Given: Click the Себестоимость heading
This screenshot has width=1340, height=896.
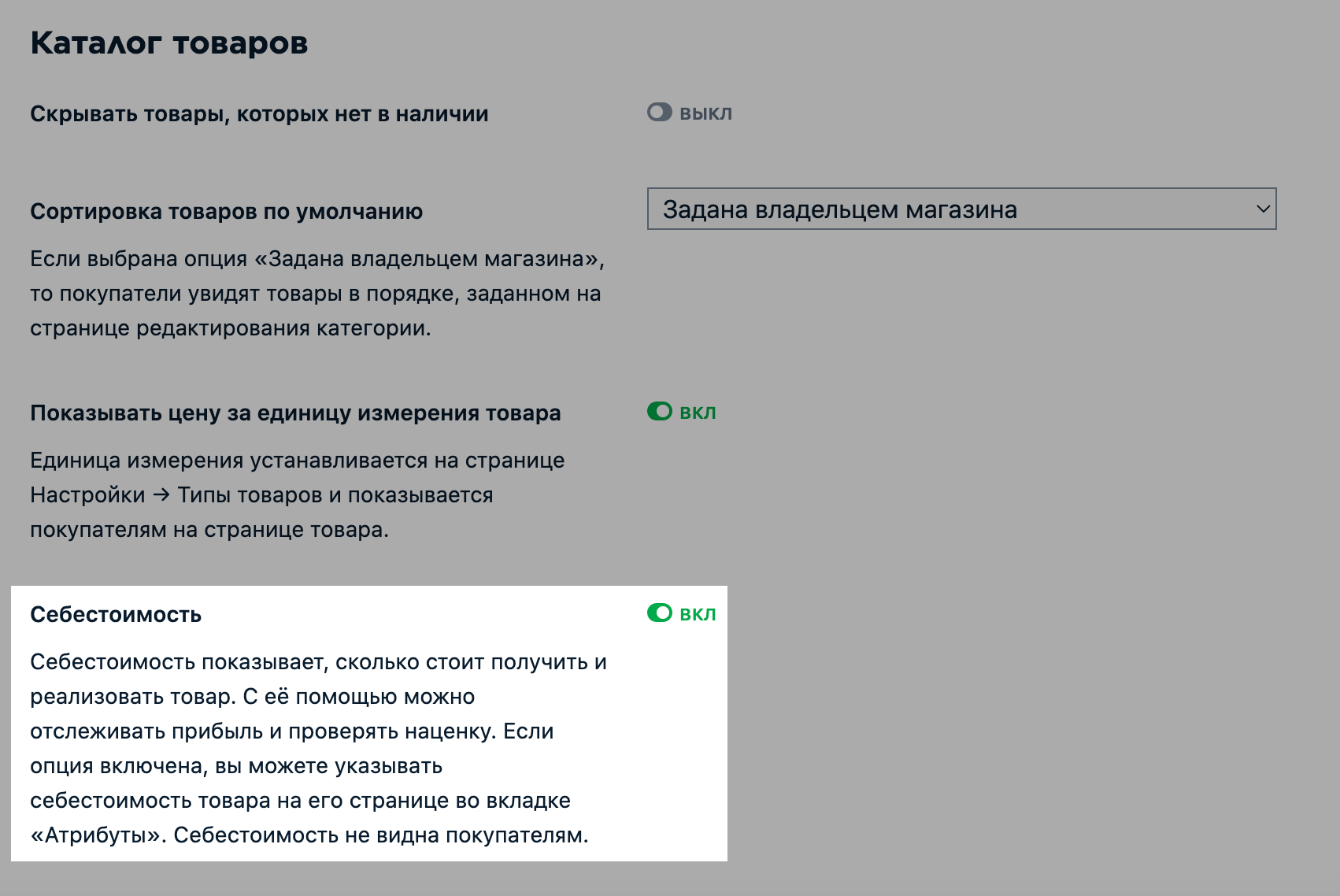Looking at the screenshot, I should [116, 615].
